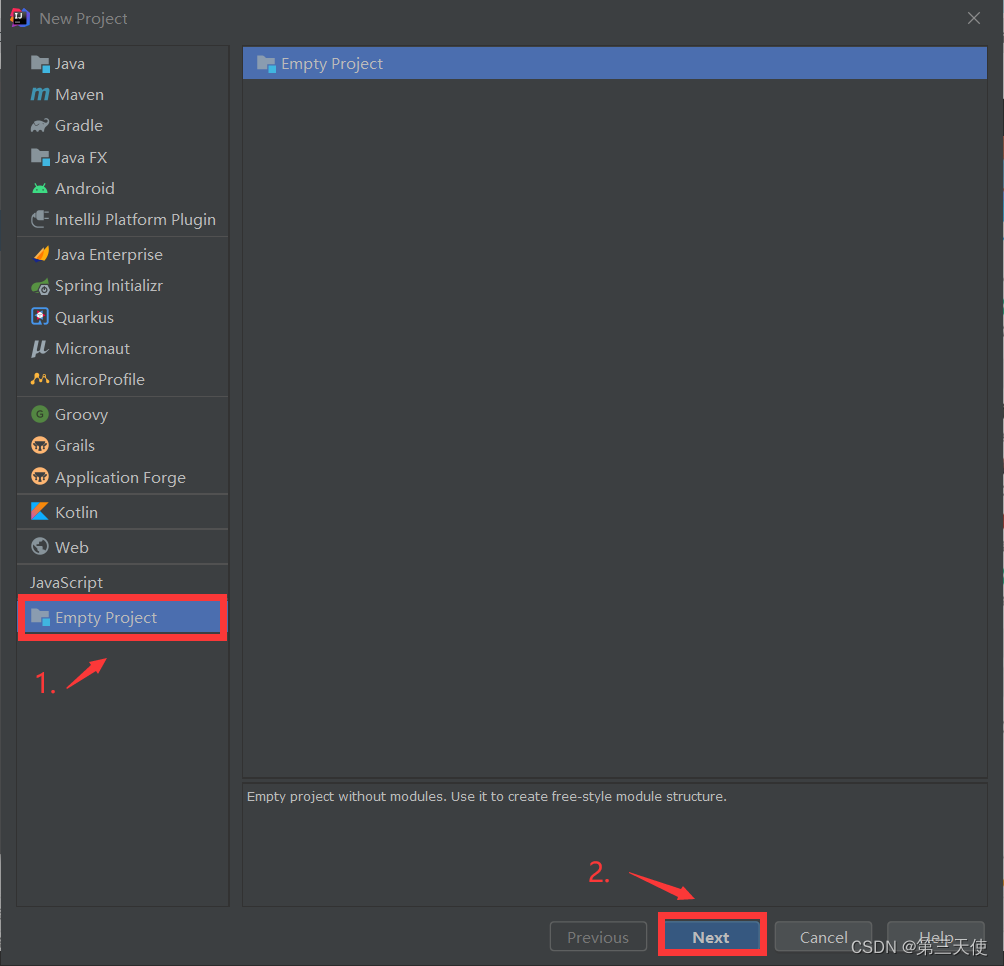Click the Next button
Screen dimensions: 1004x966
pos(711,937)
